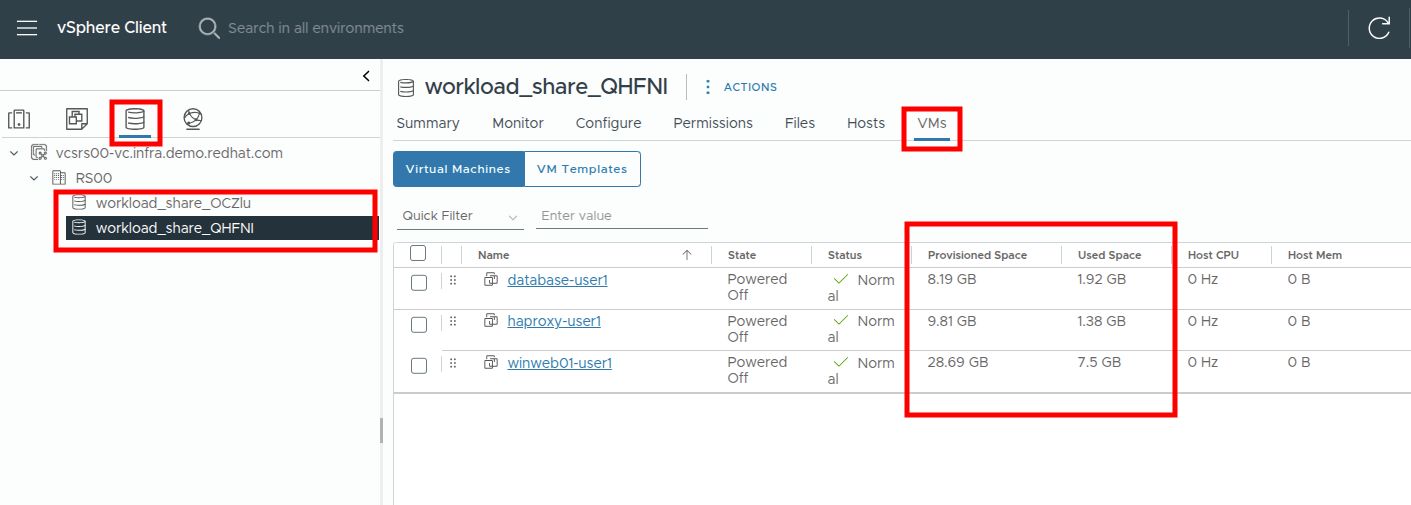This screenshot has width=1411, height=505.
Task: Collapse the vcsrs00-vc.infra.demo.redhat.com tree node
Action: pyautogui.click(x=15, y=153)
